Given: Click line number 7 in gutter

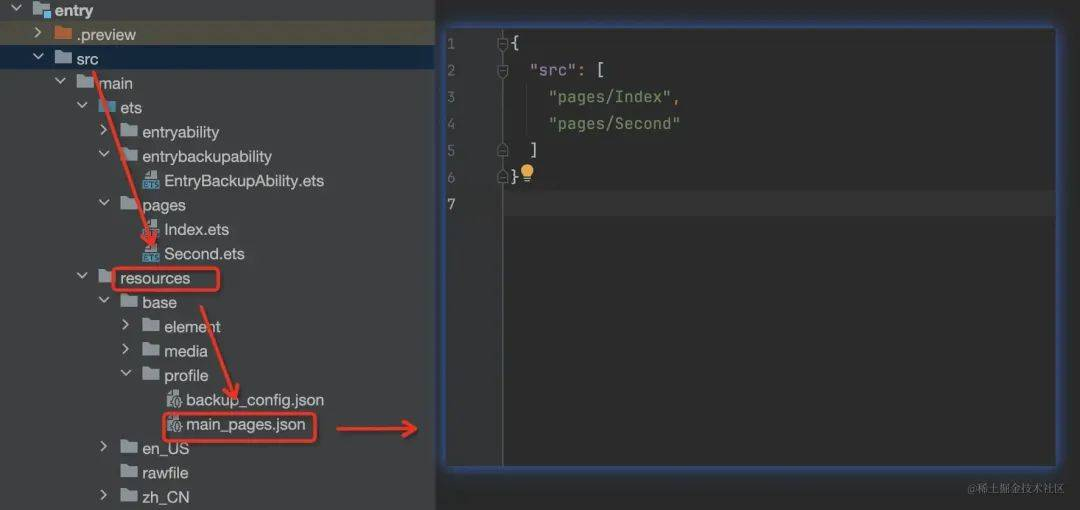Looking at the screenshot, I should [451, 204].
